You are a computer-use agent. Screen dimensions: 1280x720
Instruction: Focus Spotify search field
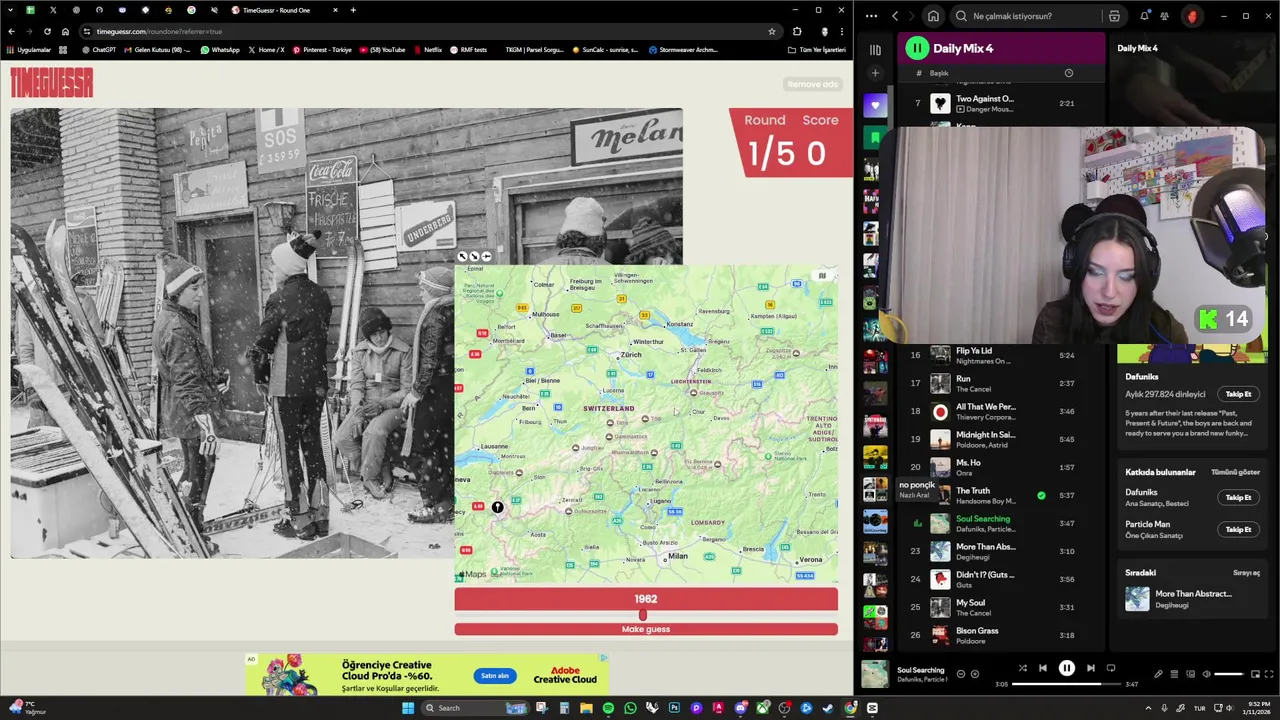(1028, 16)
